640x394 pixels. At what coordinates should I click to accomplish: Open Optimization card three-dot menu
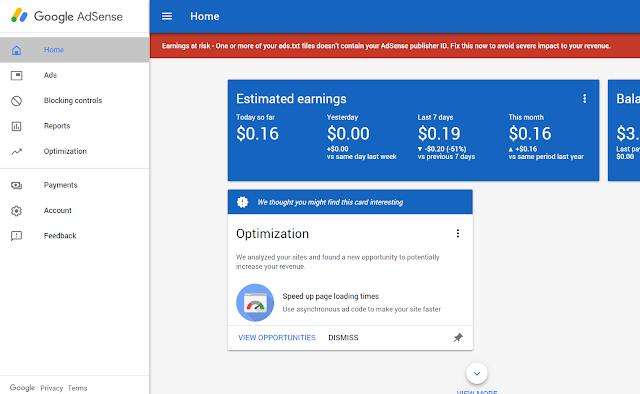pos(458,233)
